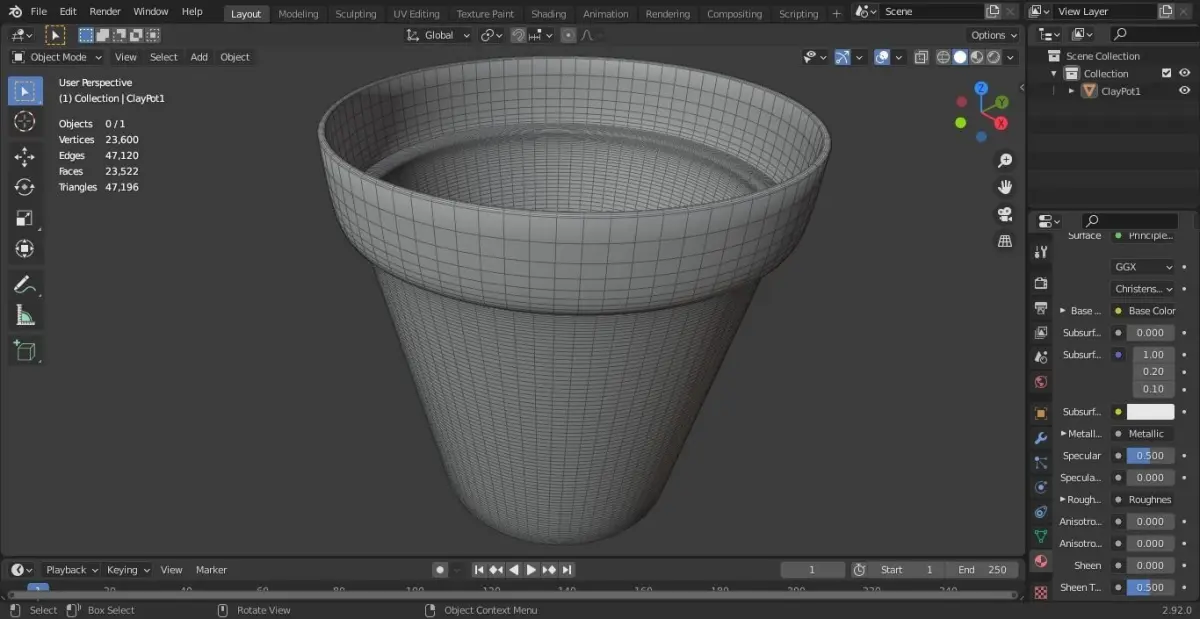Toggle camera view in viewport

(x=1005, y=214)
